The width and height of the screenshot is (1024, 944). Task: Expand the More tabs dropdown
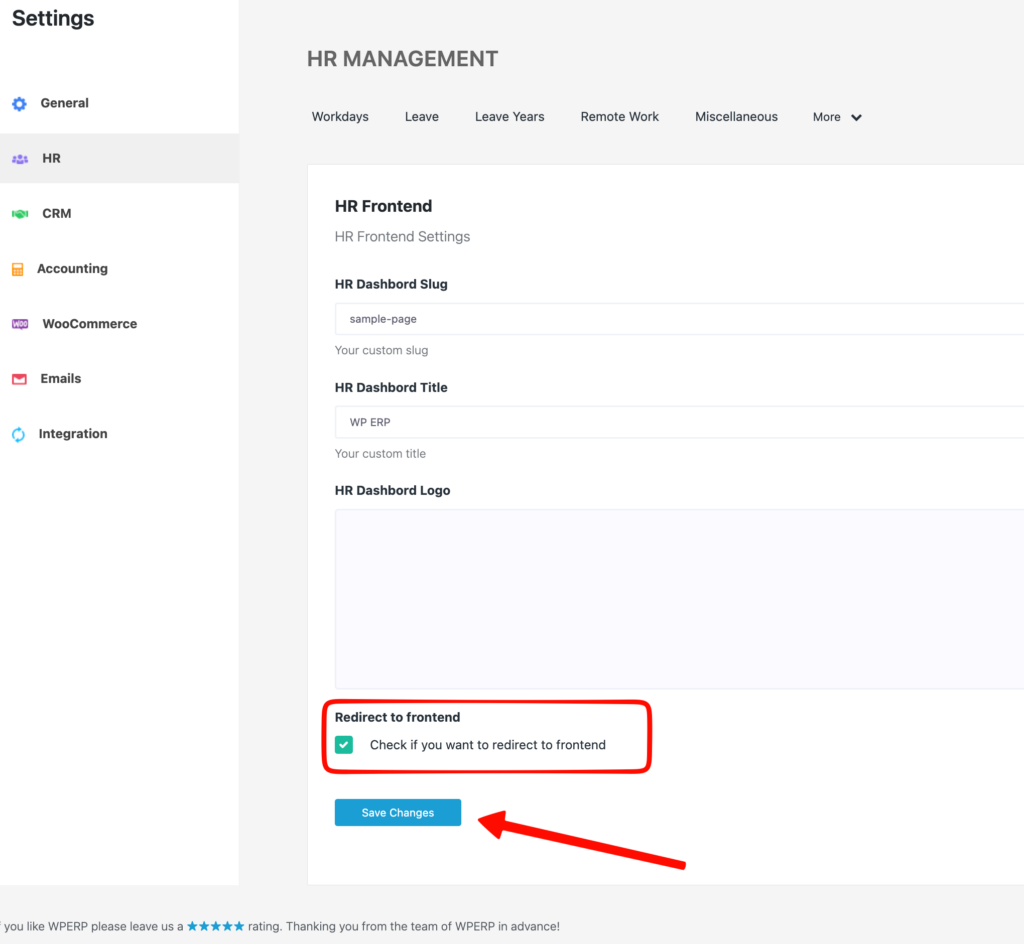tap(837, 117)
